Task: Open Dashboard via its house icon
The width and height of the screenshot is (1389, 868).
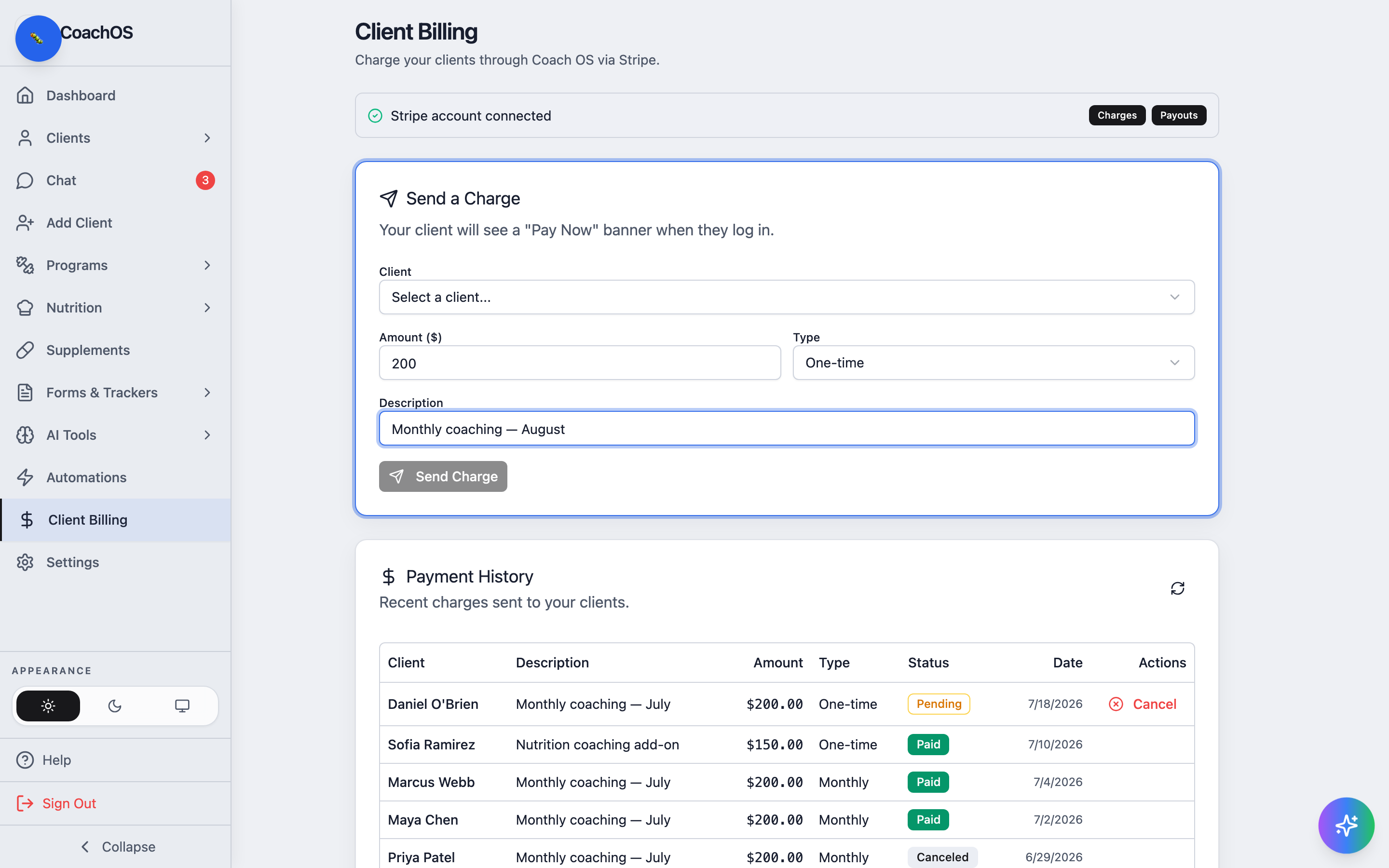Action: point(25,95)
